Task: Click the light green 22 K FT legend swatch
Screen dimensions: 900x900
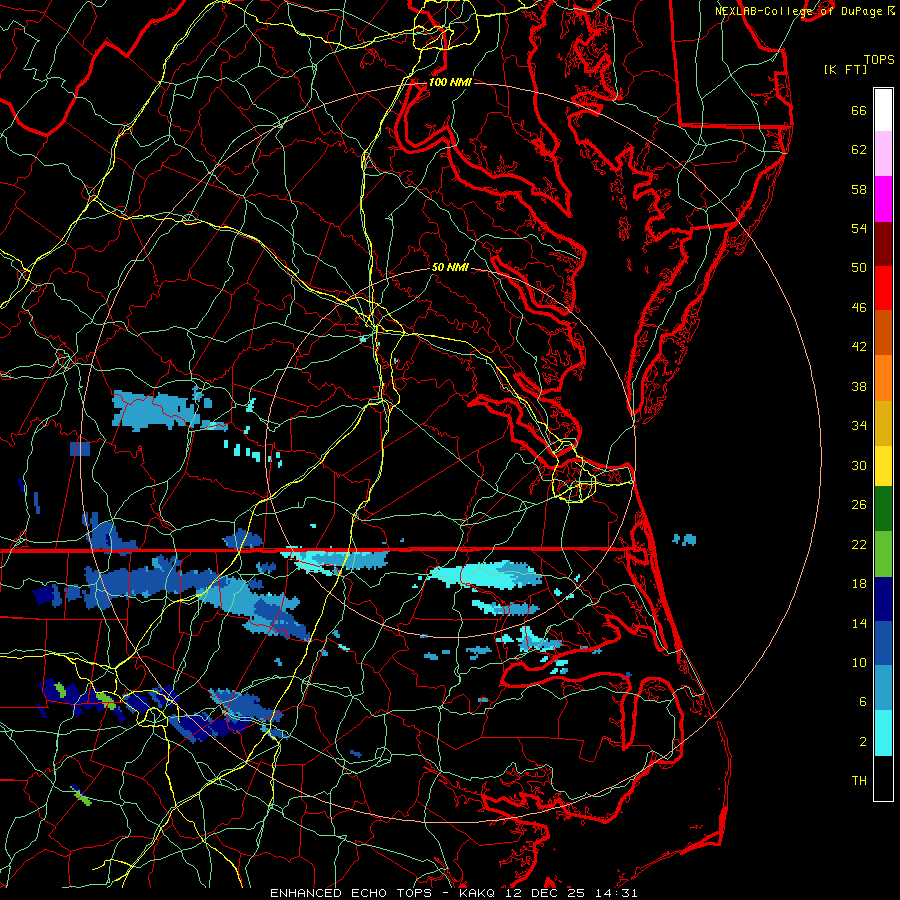Action: pos(883,554)
